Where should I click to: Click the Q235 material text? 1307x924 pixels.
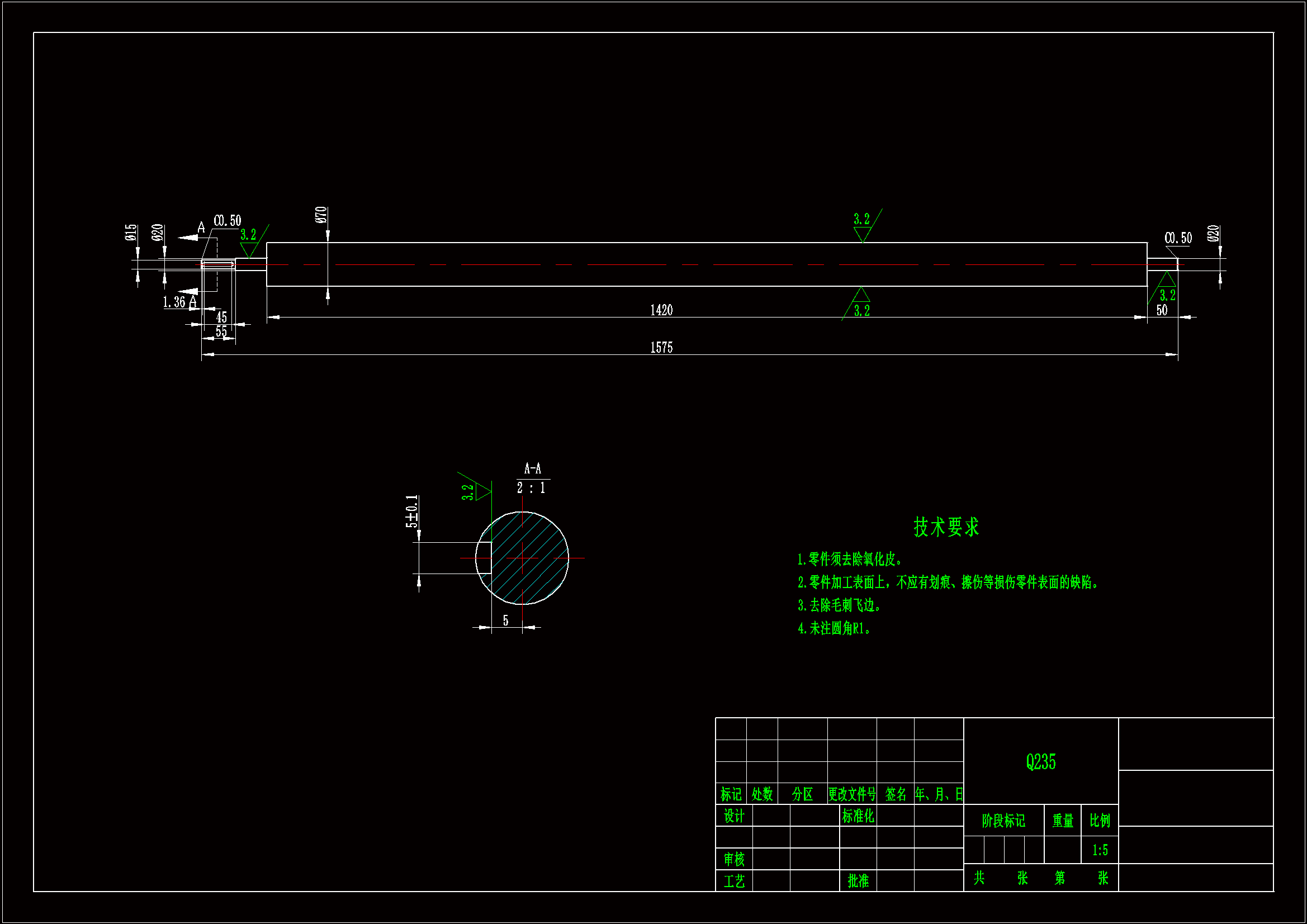[x=1040, y=761]
